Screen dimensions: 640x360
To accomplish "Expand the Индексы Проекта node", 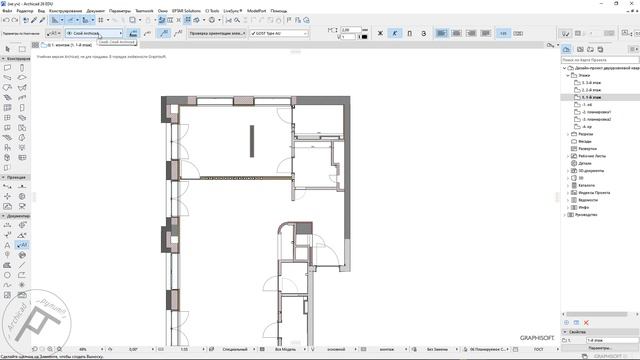I will click(x=567, y=193).
